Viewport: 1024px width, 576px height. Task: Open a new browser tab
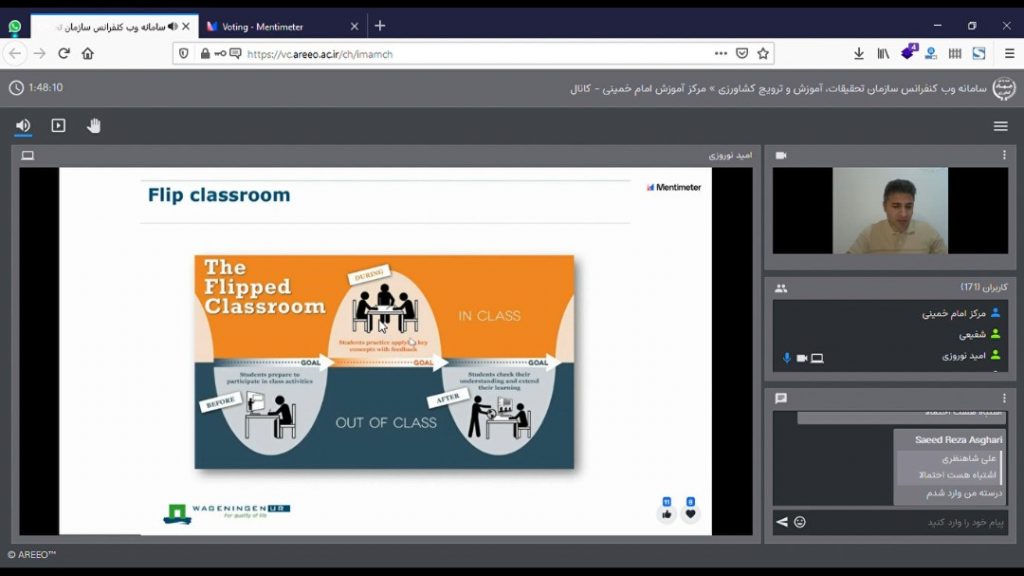[x=380, y=26]
